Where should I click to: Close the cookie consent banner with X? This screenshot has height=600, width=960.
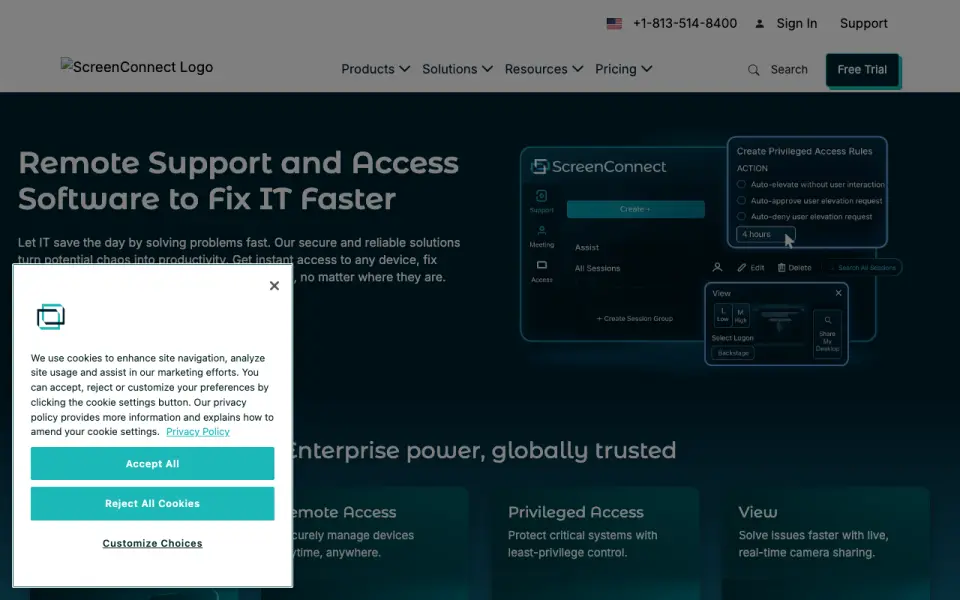tap(274, 285)
